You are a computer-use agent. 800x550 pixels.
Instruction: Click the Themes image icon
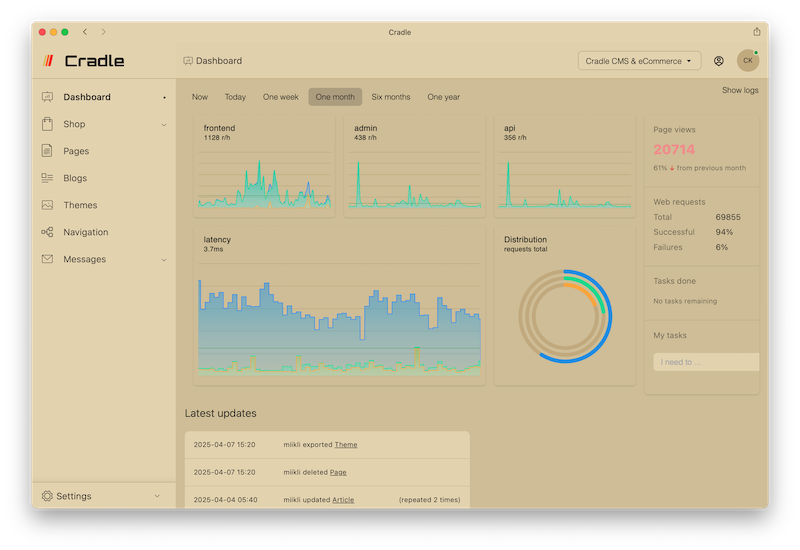pos(47,205)
